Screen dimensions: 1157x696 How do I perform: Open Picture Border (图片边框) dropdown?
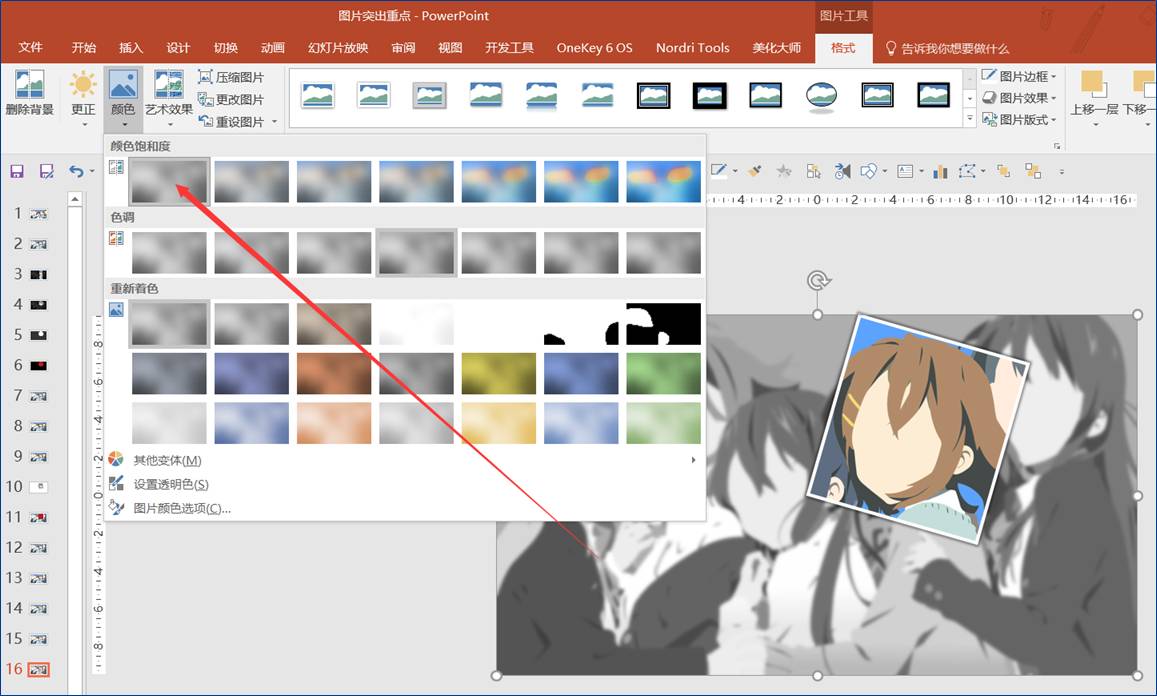(1019, 75)
